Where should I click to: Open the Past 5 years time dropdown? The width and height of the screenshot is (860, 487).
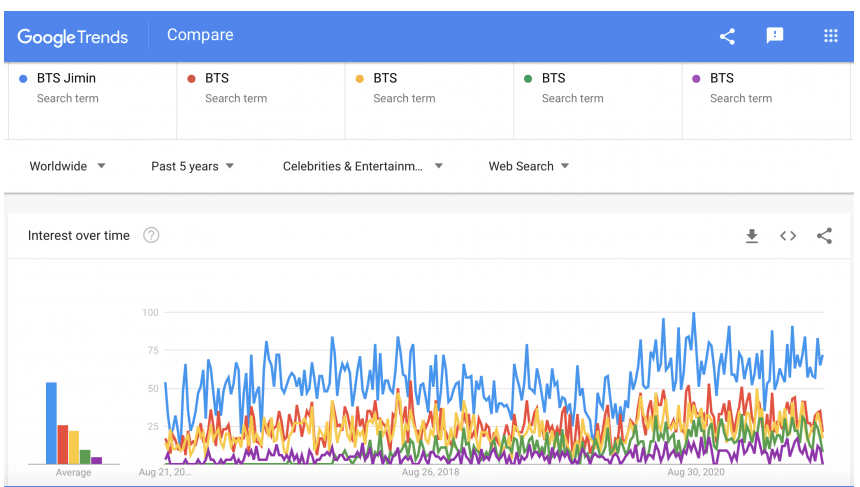coord(193,166)
